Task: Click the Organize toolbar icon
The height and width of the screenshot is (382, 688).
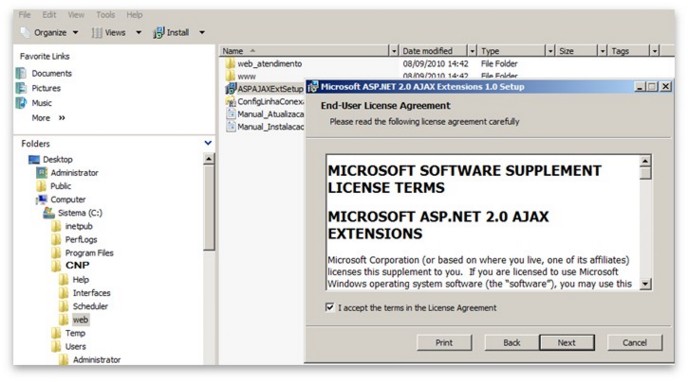Action: [25, 32]
